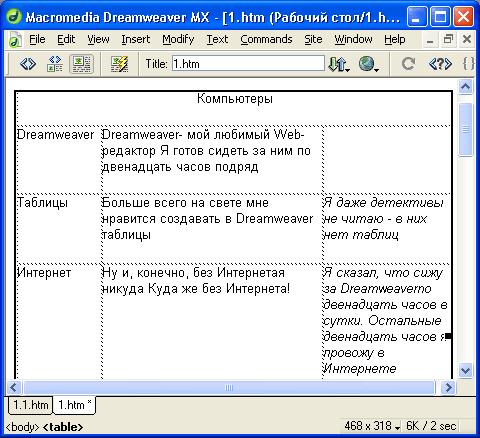Viewport: 480px width, 438px height.
Task: Minimize the document window in menu bar
Action: (430, 40)
